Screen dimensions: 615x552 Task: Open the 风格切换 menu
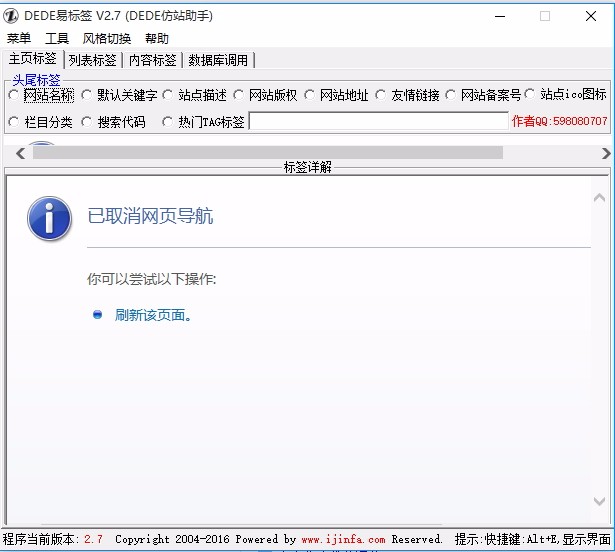point(107,38)
